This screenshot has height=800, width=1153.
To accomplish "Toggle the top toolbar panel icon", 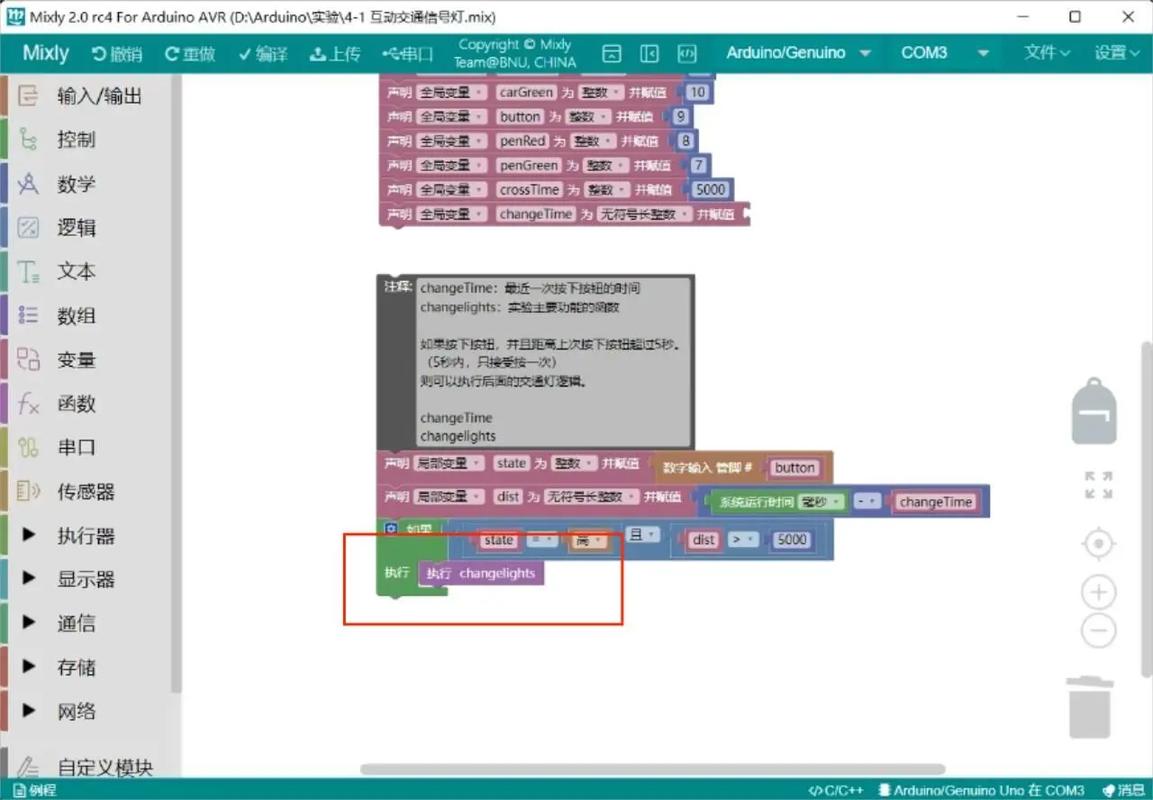I will (x=611, y=53).
